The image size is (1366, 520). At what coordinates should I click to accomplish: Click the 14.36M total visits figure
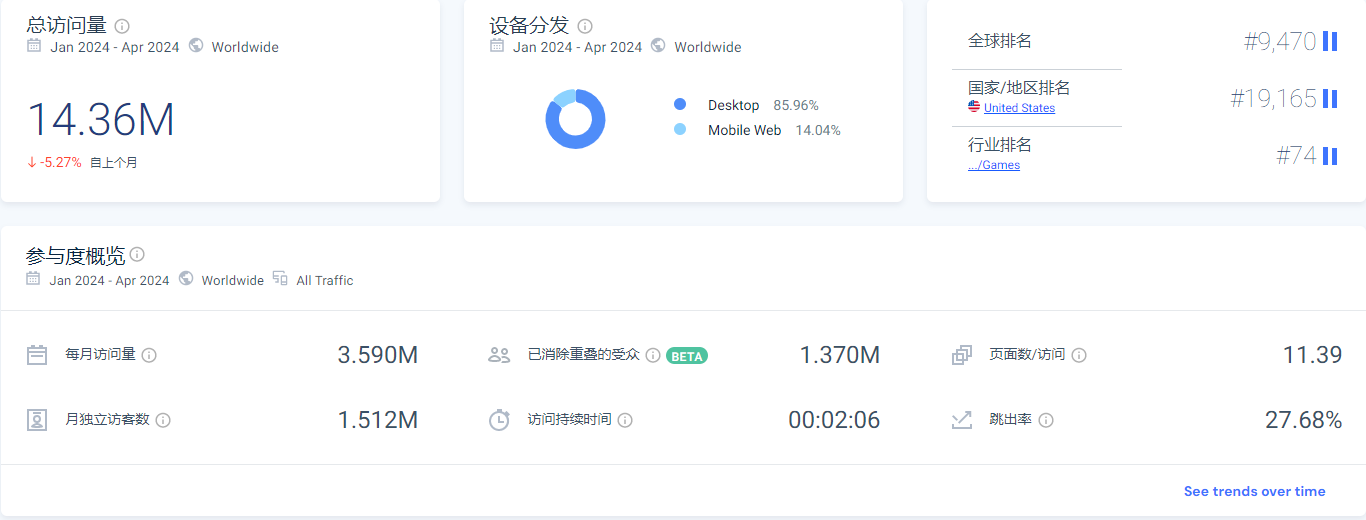tap(100, 120)
